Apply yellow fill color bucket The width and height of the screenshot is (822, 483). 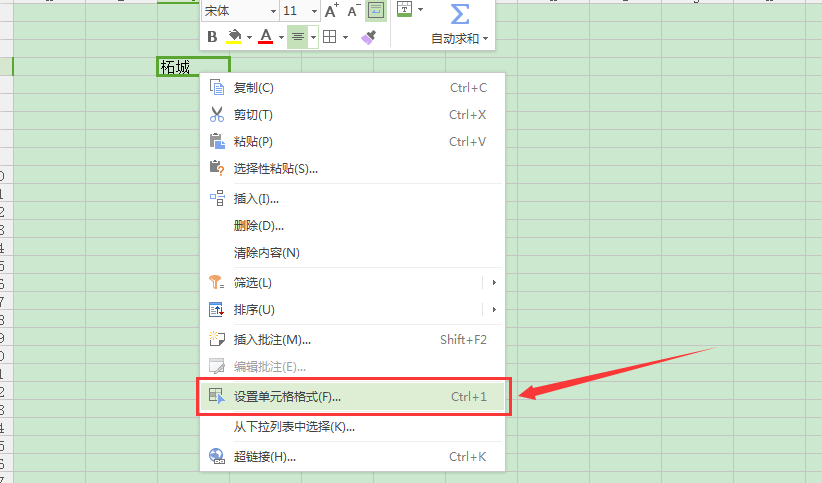[x=234, y=37]
